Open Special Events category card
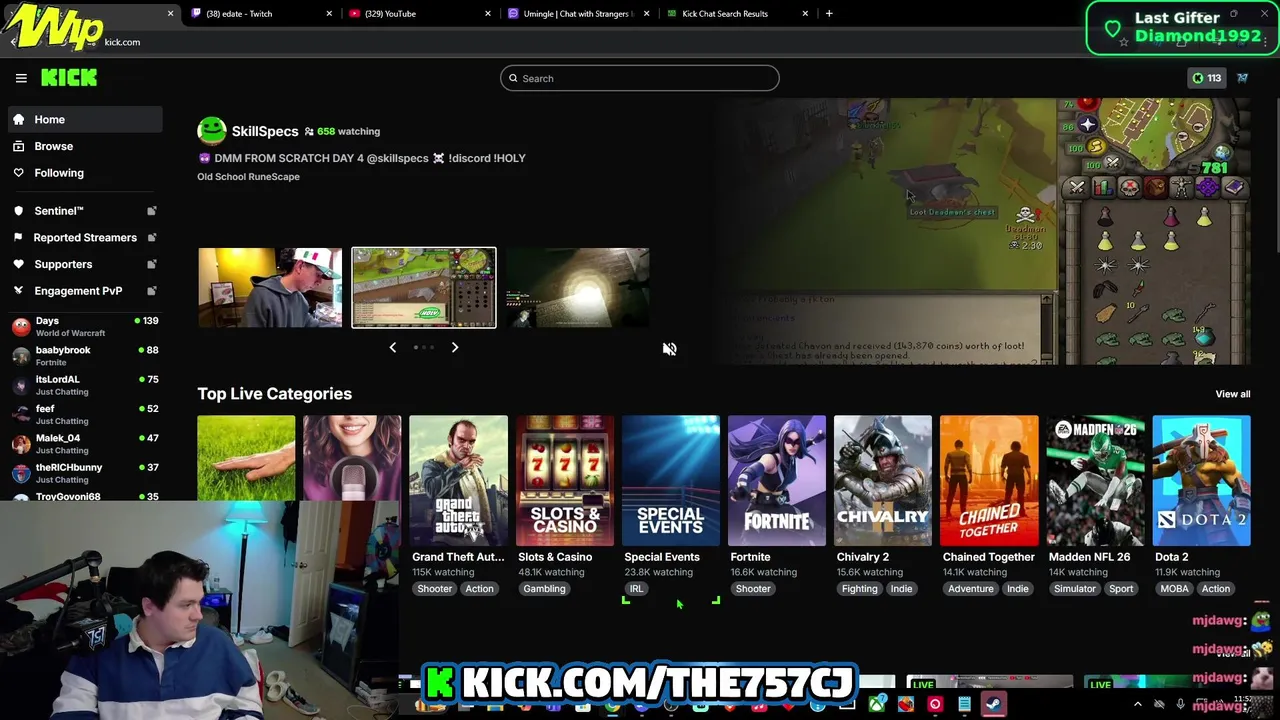The width and height of the screenshot is (1280, 720). pyautogui.click(x=670, y=480)
